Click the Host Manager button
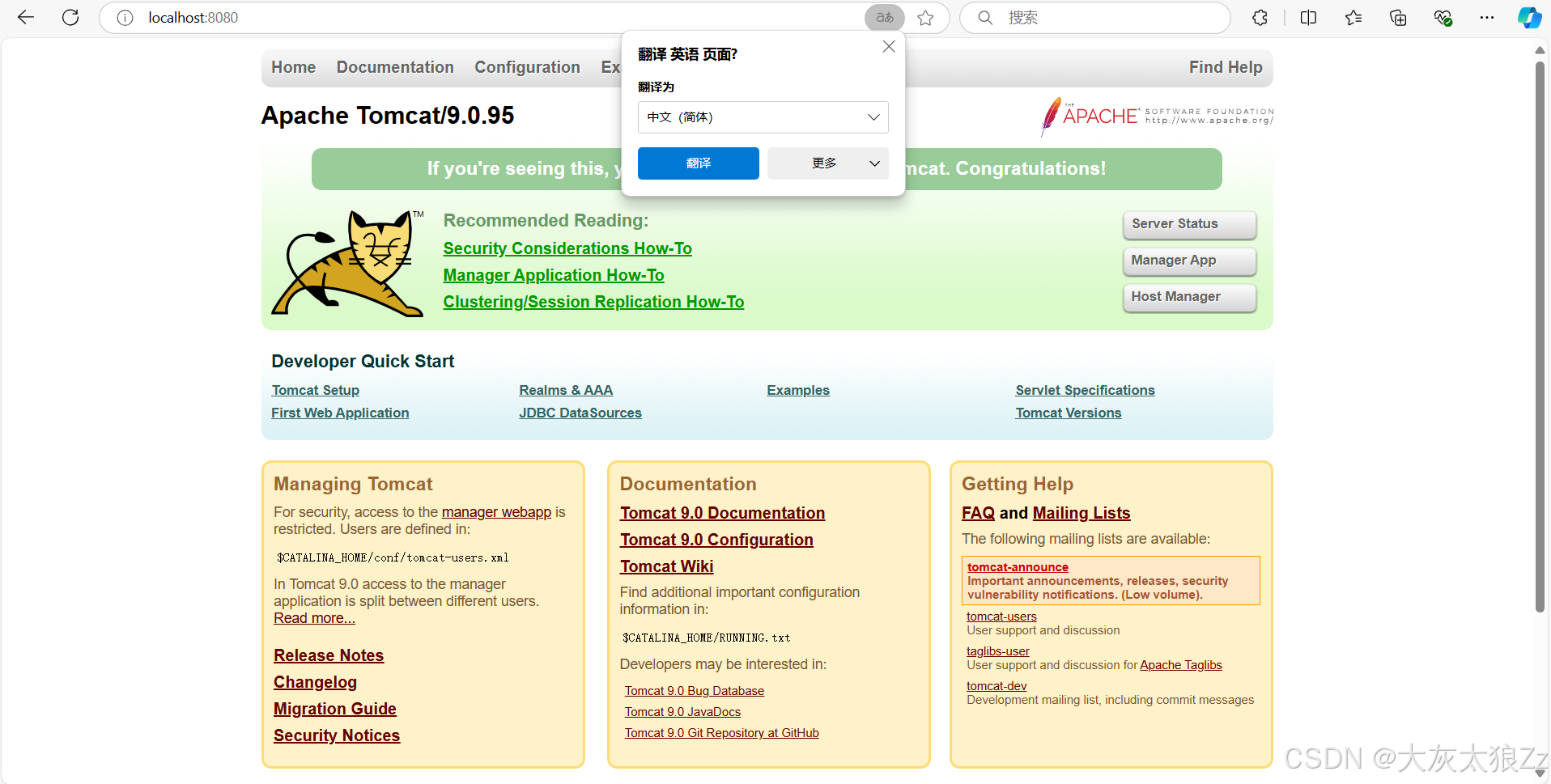1551x784 pixels. click(1190, 297)
